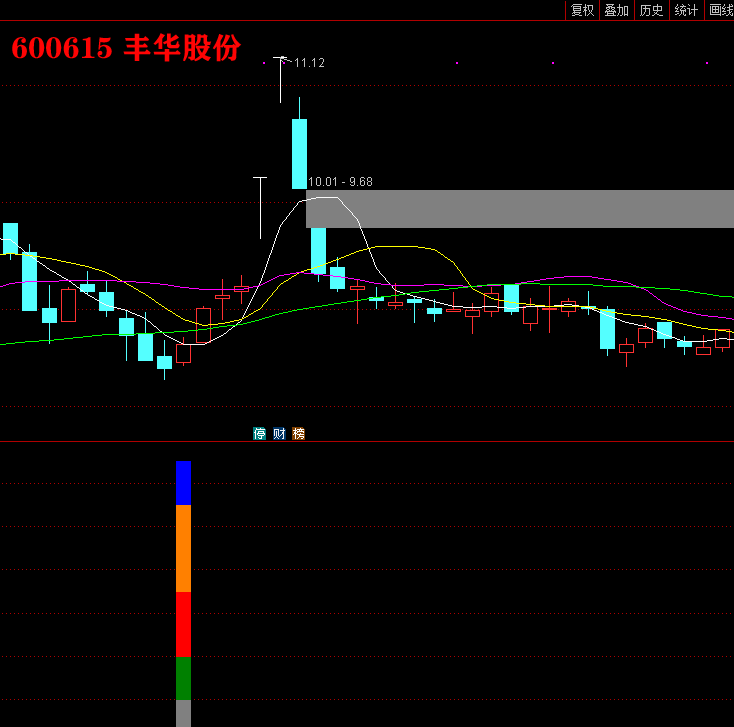Click the 财 (financial report) icon
The width and height of the screenshot is (734, 727).
pyautogui.click(x=279, y=434)
